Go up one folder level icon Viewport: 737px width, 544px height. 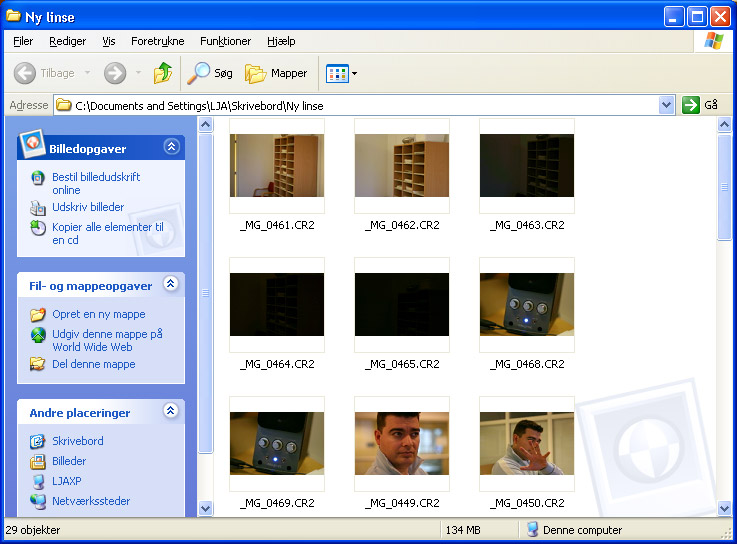click(163, 73)
